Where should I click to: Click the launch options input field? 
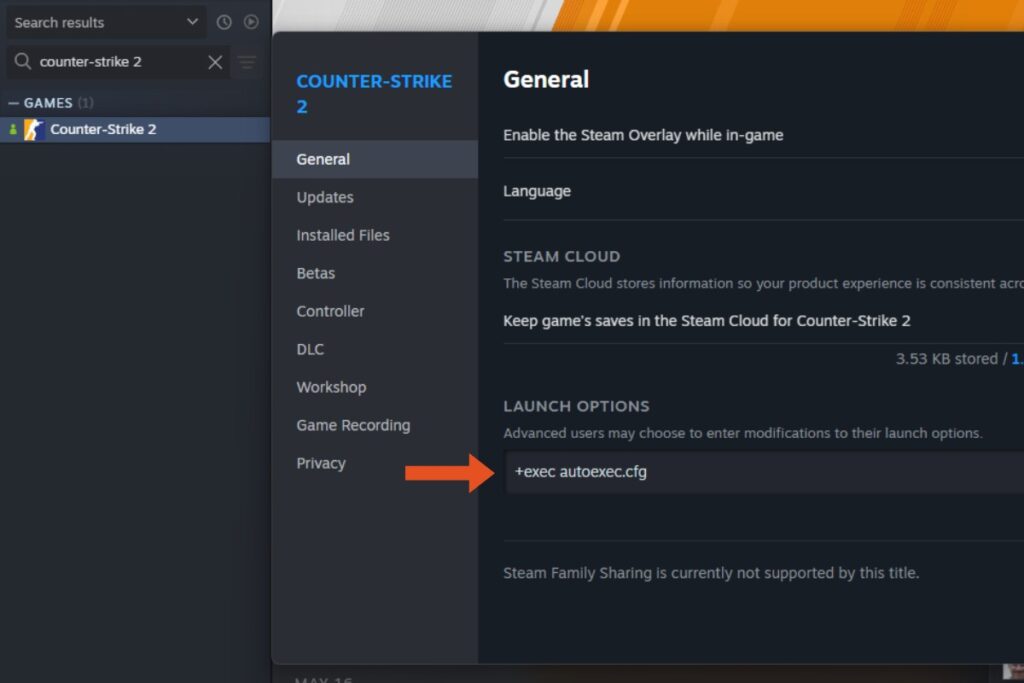700,472
